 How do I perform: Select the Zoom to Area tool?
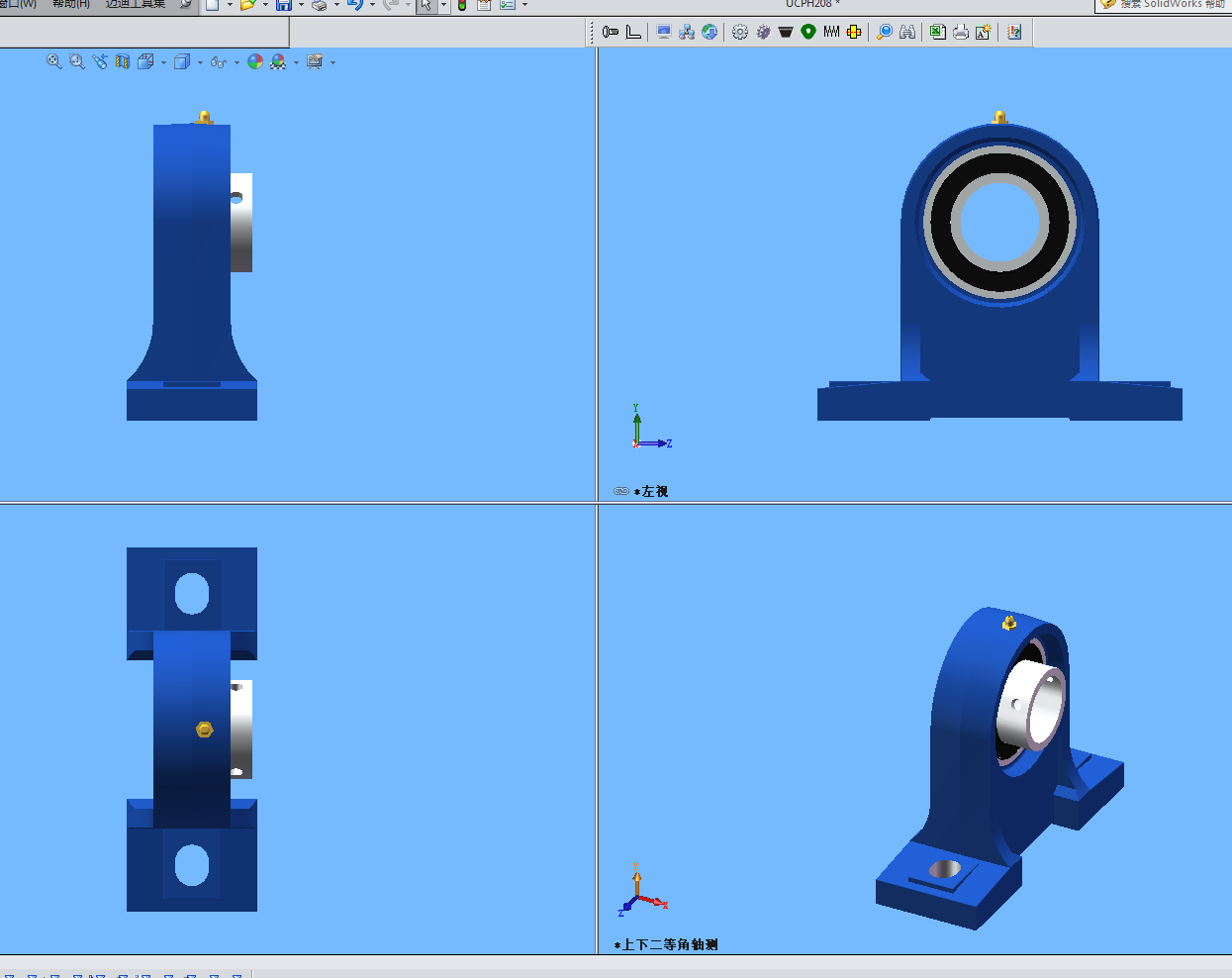77,61
